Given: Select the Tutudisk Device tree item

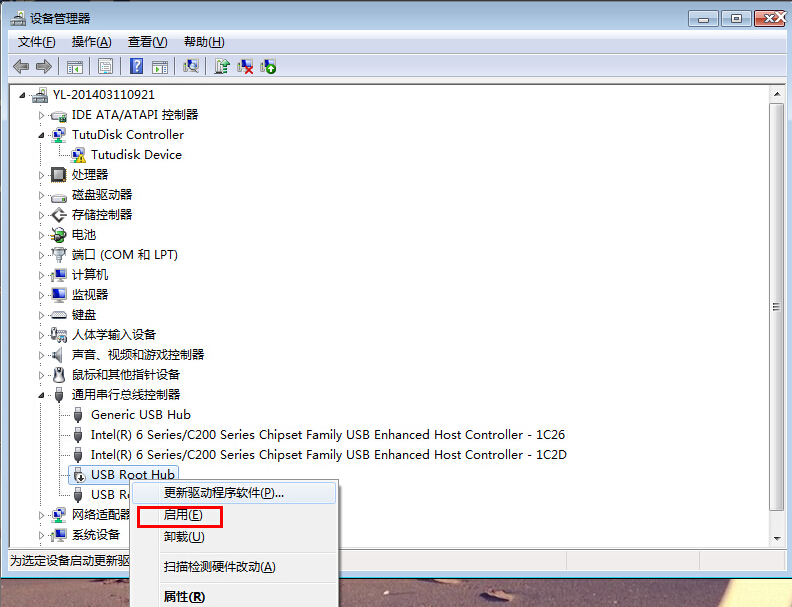Looking at the screenshot, I should coord(136,155).
